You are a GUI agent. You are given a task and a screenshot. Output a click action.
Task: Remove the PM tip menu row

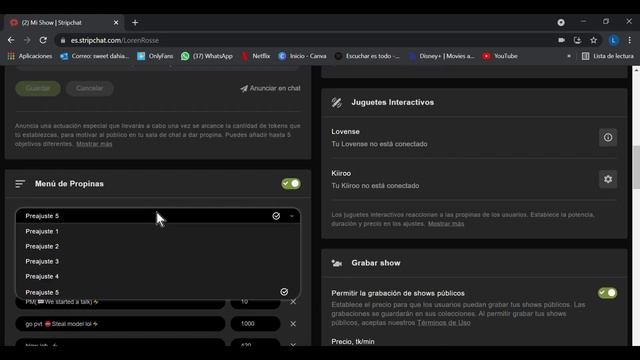click(x=293, y=302)
